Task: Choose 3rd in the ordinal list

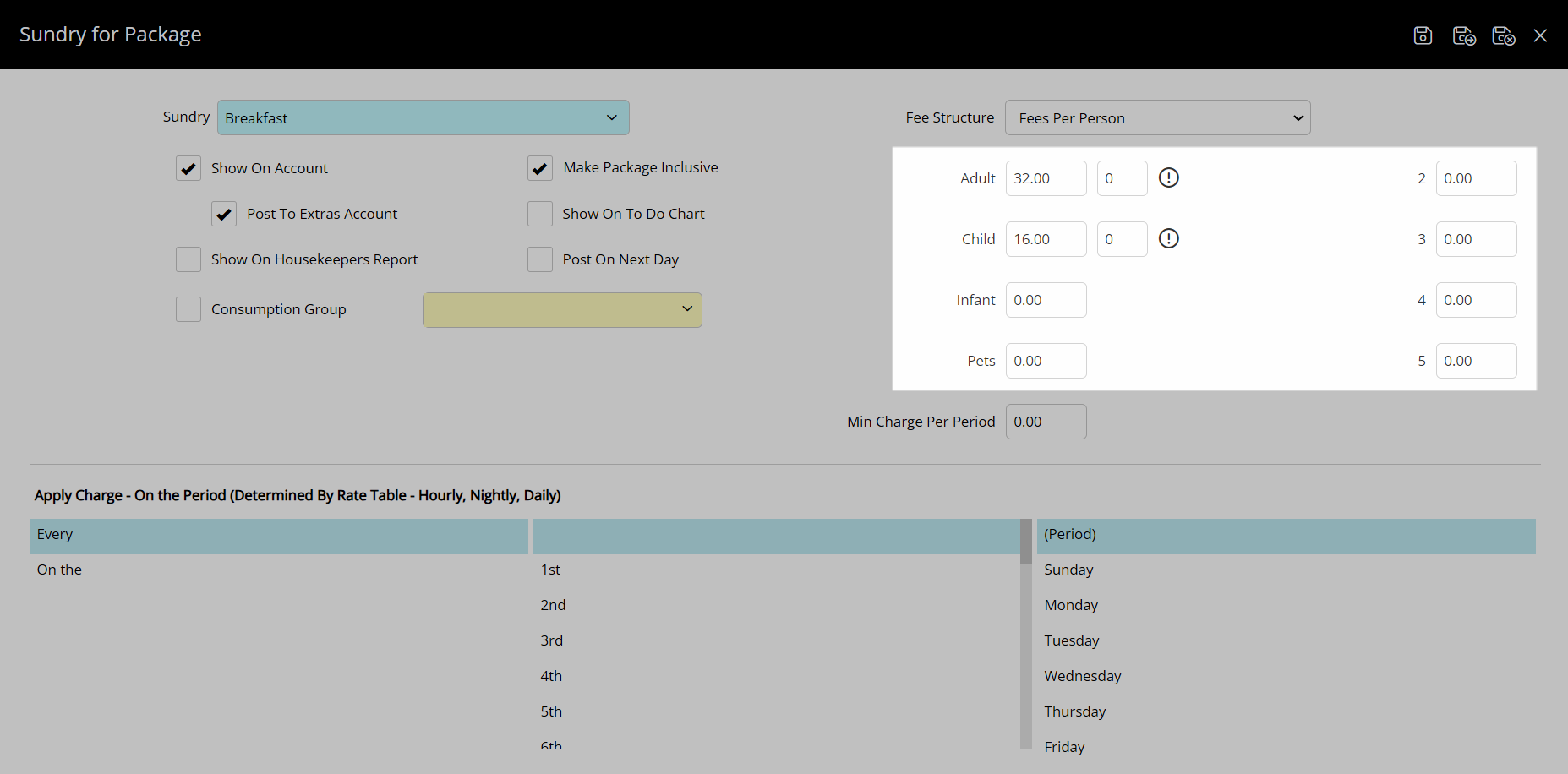Action: 552,640
